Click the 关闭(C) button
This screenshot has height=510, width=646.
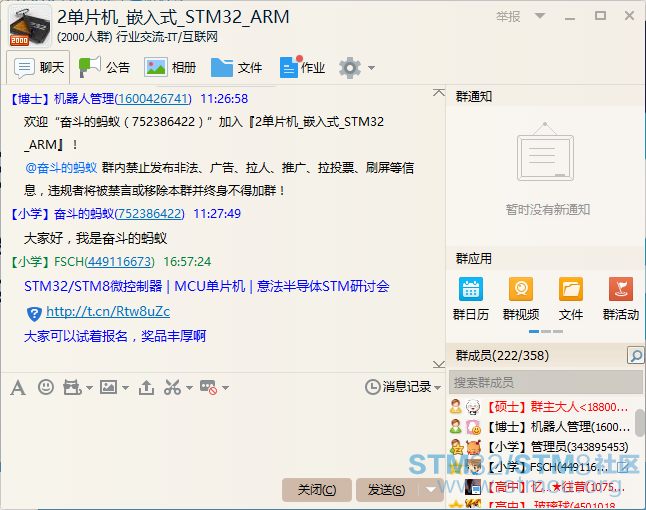coord(317,490)
